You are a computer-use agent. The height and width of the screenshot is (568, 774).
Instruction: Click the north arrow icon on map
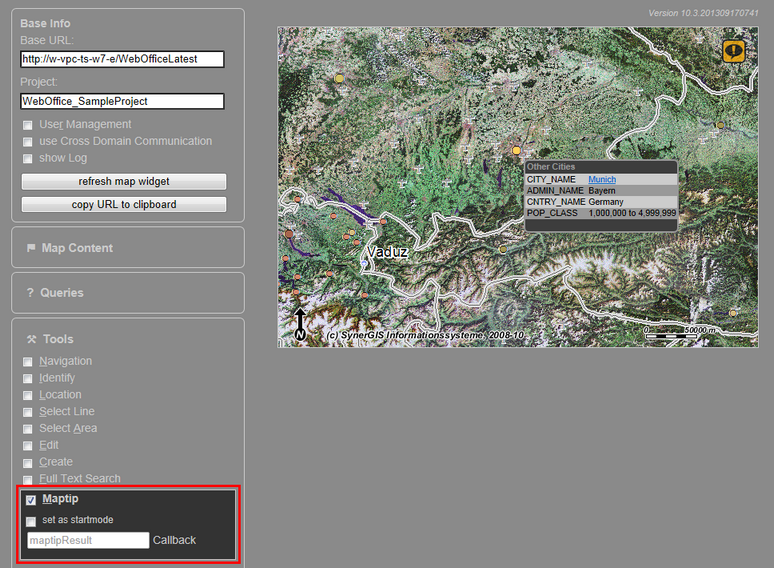(x=300, y=324)
